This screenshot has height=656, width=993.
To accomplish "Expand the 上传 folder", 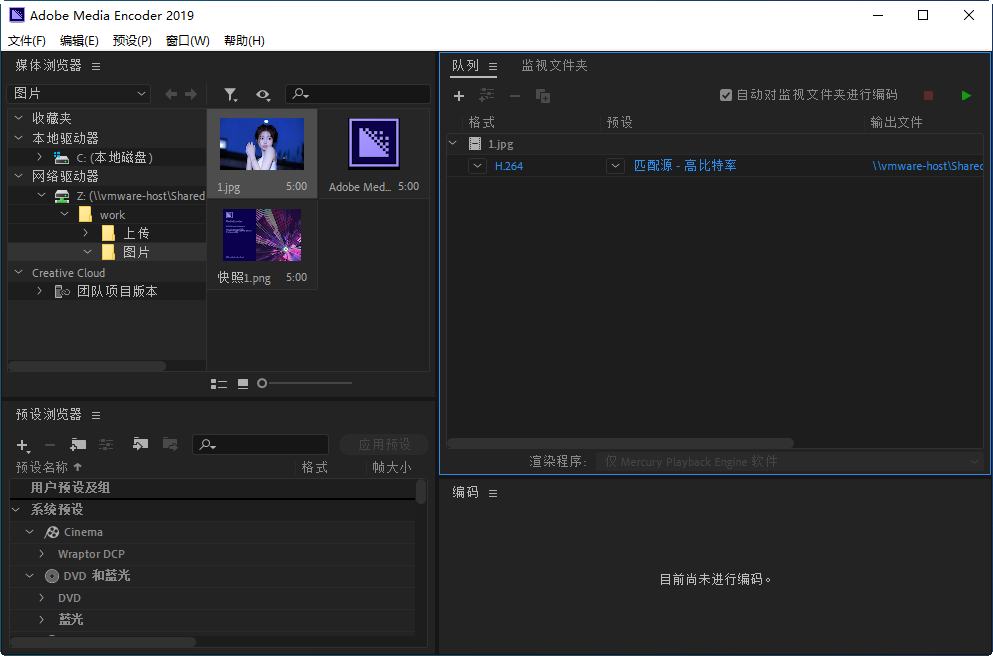I will 87,233.
